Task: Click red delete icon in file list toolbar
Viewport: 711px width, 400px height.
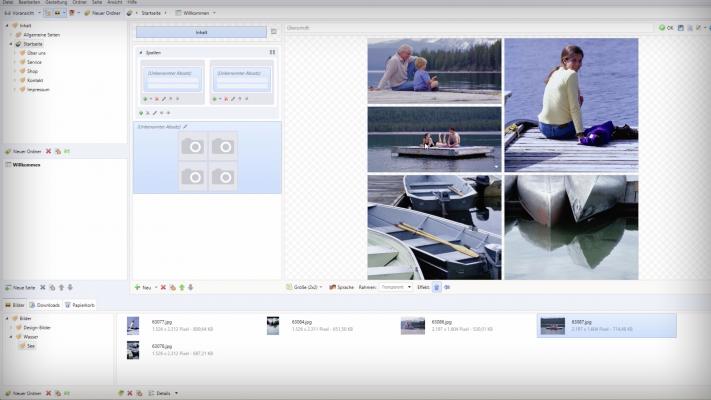Action: coord(129,393)
